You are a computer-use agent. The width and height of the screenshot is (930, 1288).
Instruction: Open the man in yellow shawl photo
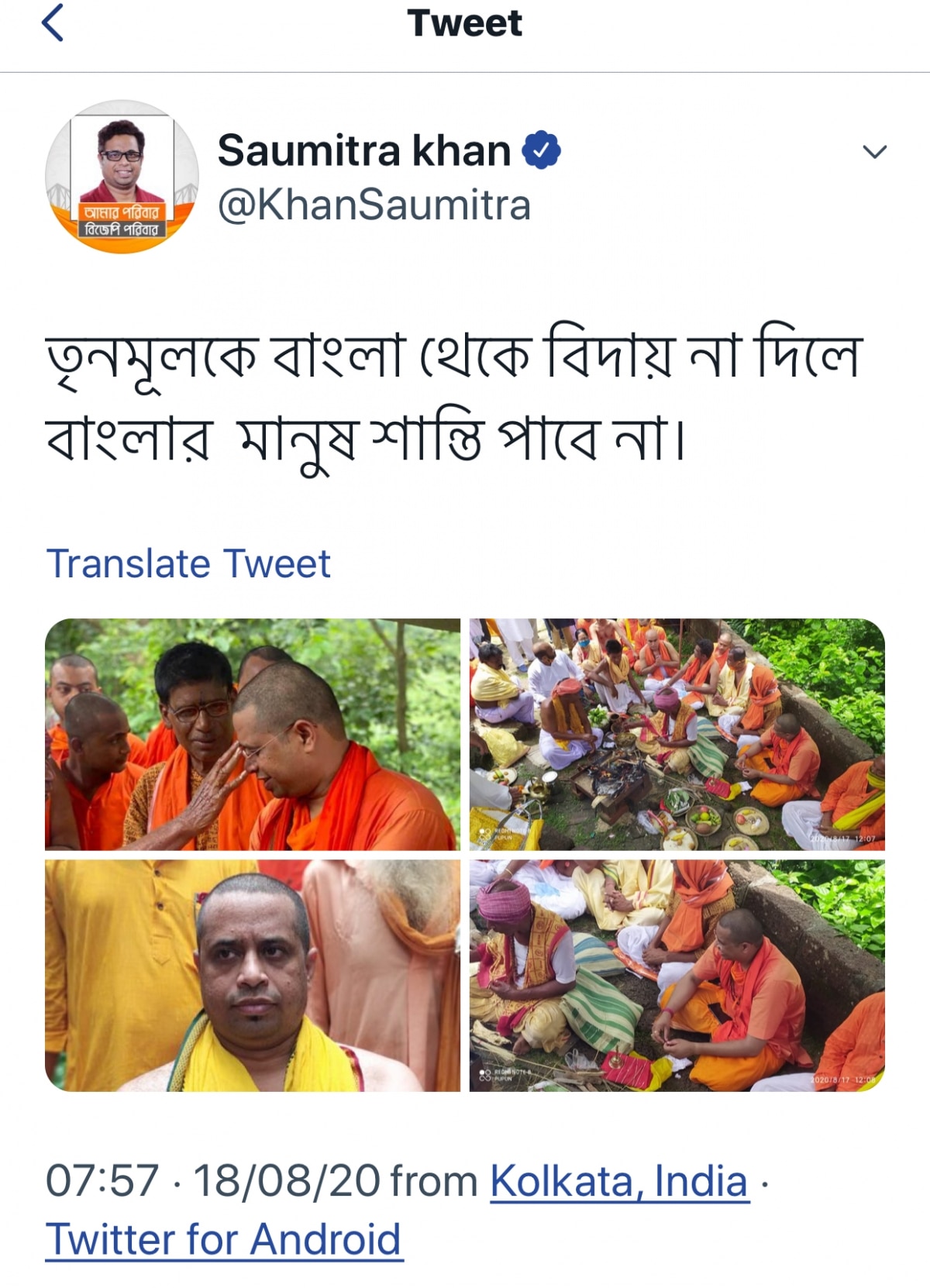point(253,976)
